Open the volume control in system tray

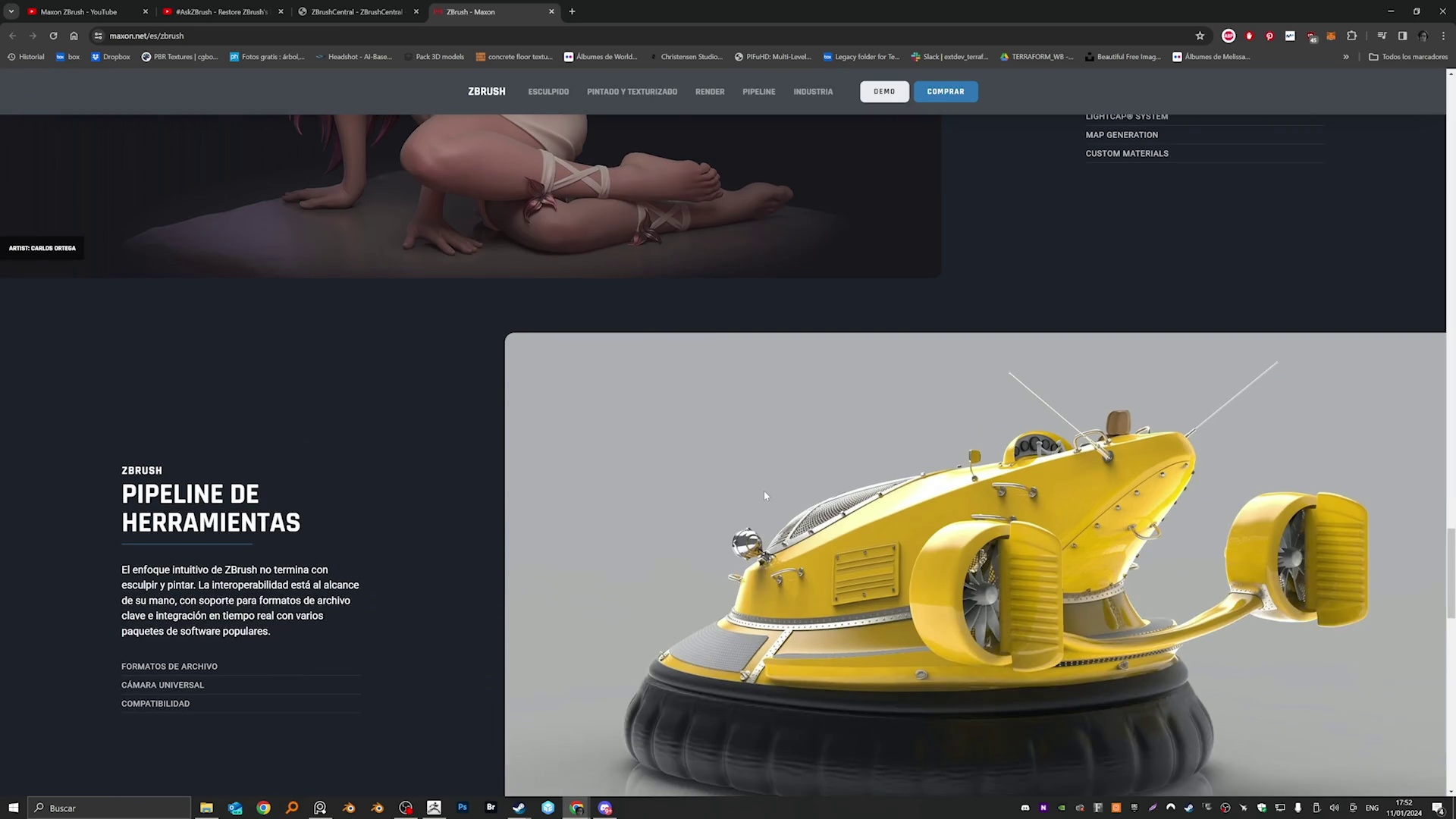coord(1334,808)
